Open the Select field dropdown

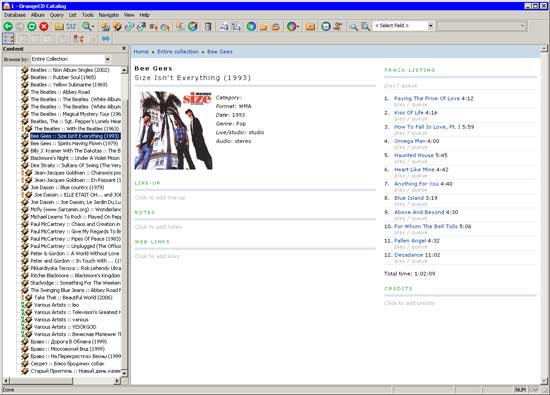(430, 26)
